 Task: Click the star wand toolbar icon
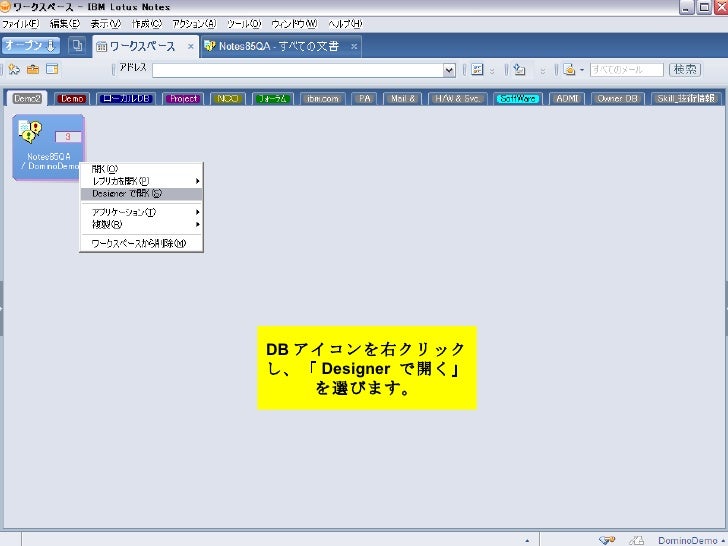(x=14, y=69)
